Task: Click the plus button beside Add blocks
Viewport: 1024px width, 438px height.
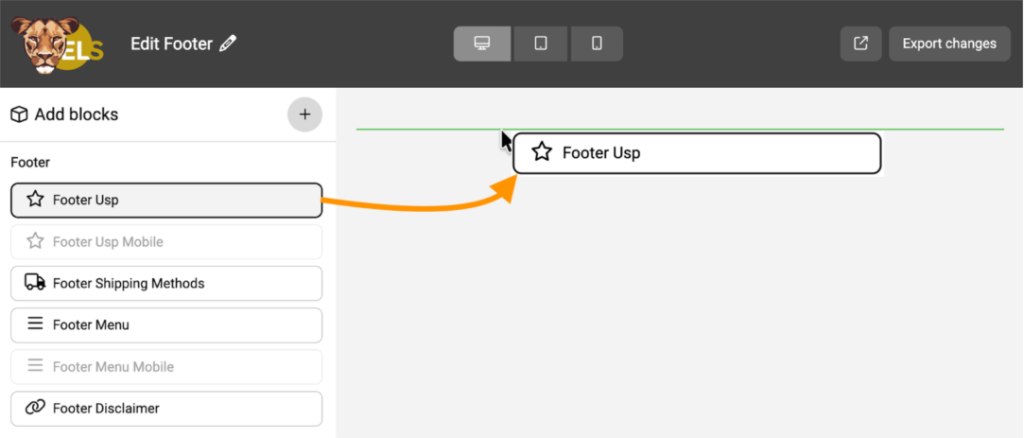Action: [305, 115]
